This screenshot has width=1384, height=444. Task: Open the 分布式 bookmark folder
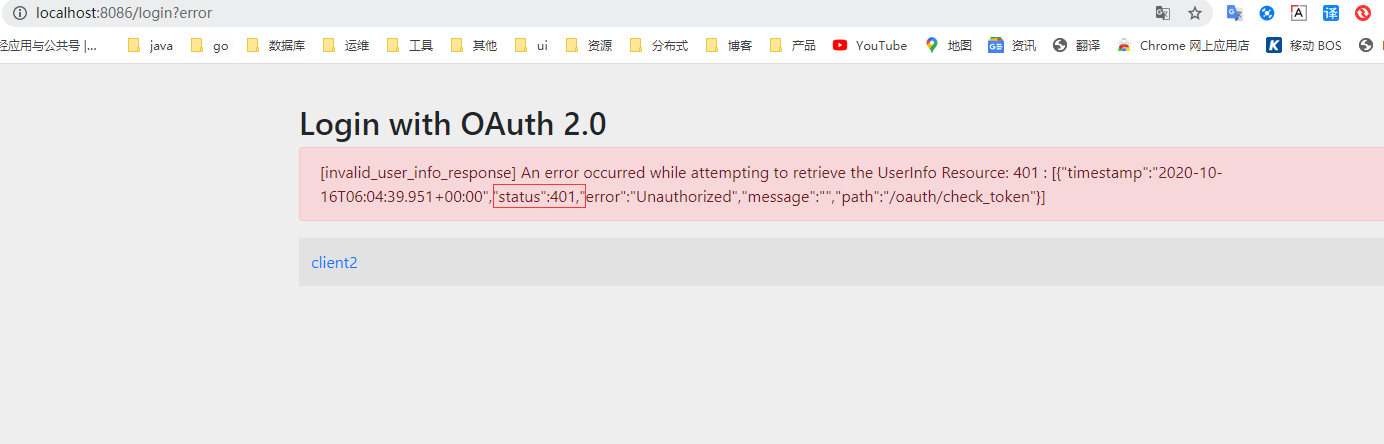(659, 45)
